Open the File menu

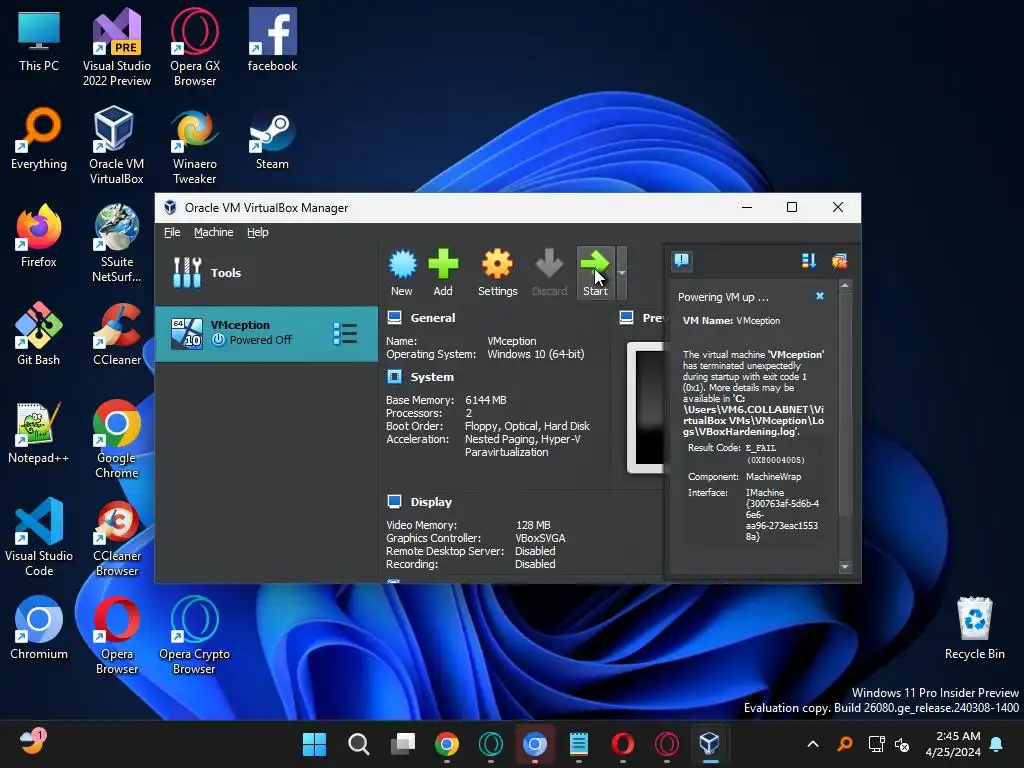[x=172, y=232]
